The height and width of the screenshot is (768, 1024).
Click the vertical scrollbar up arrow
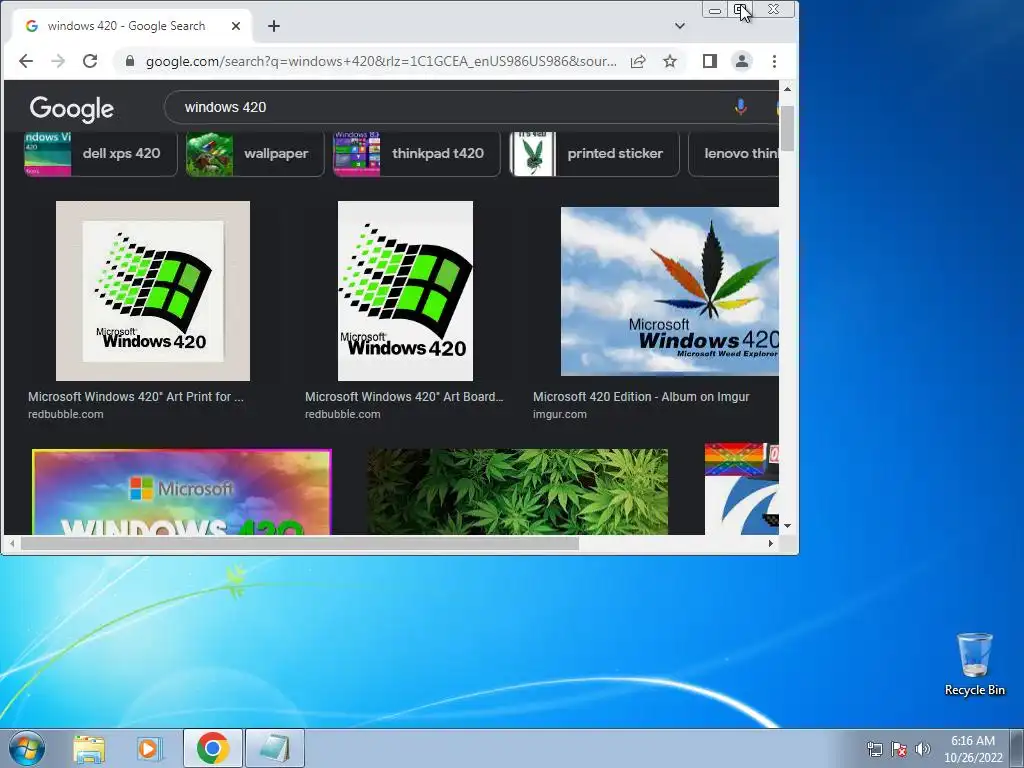point(787,89)
